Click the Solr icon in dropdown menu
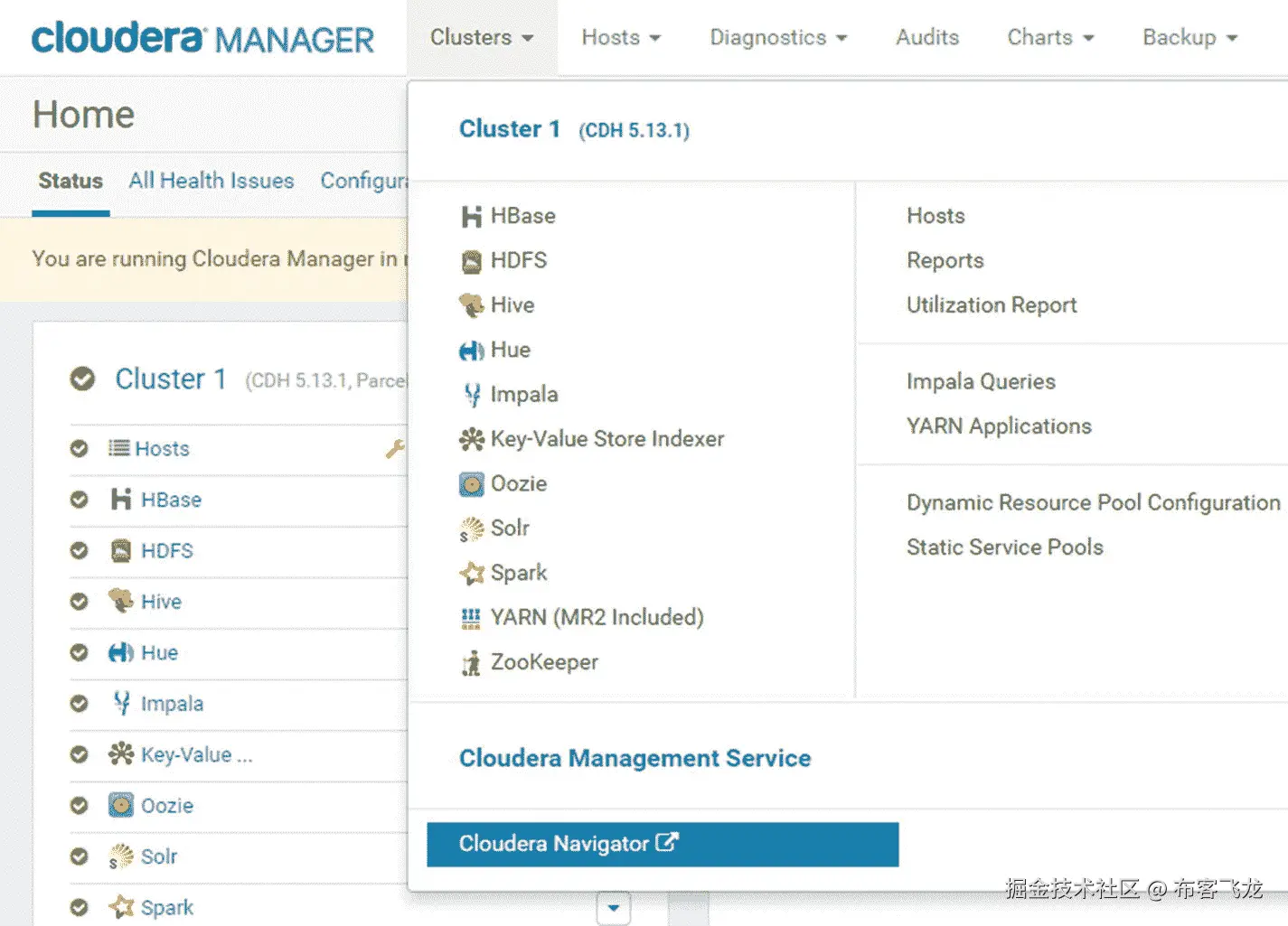 pyautogui.click(x=471, y=528)
